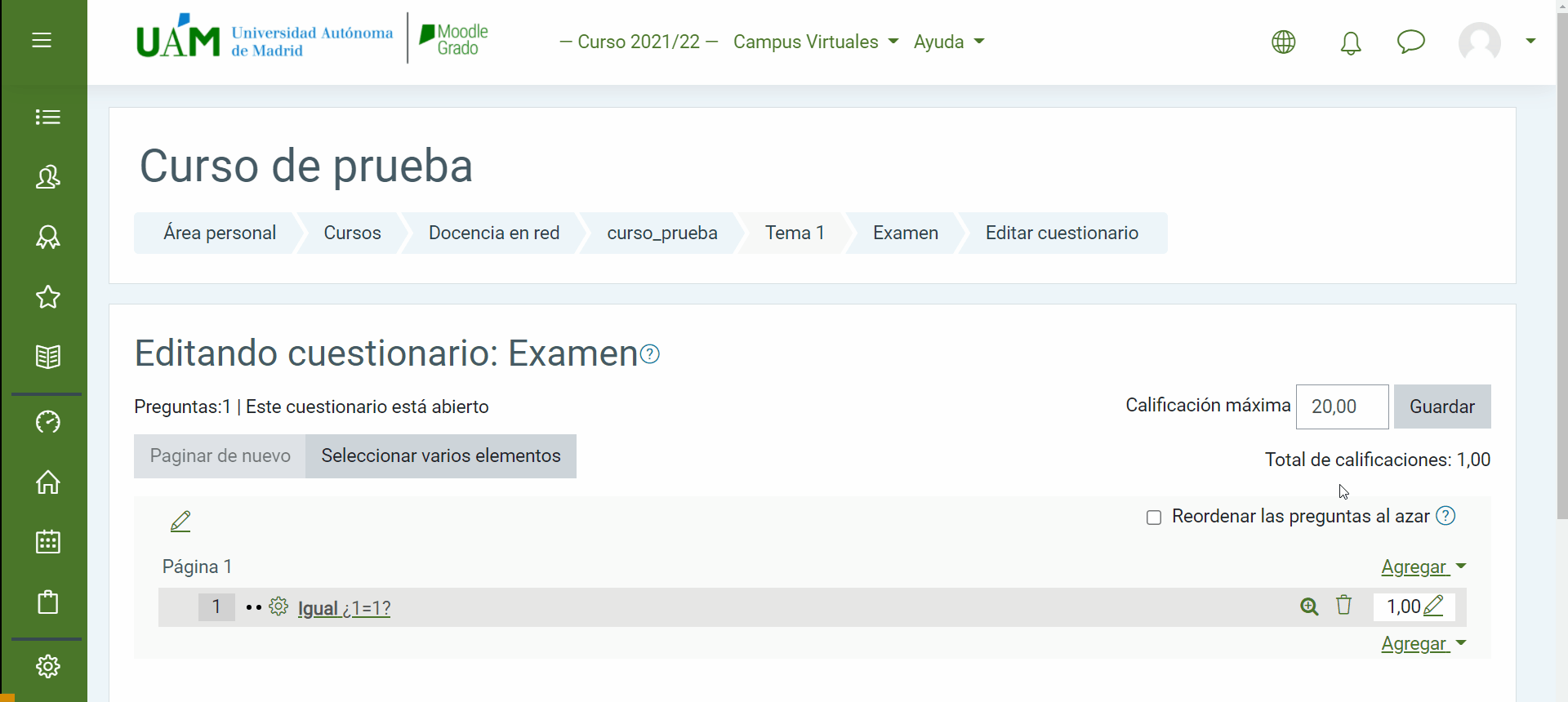Click the calendar icon in sidebar
The image size is (1568, 702).
47,542
